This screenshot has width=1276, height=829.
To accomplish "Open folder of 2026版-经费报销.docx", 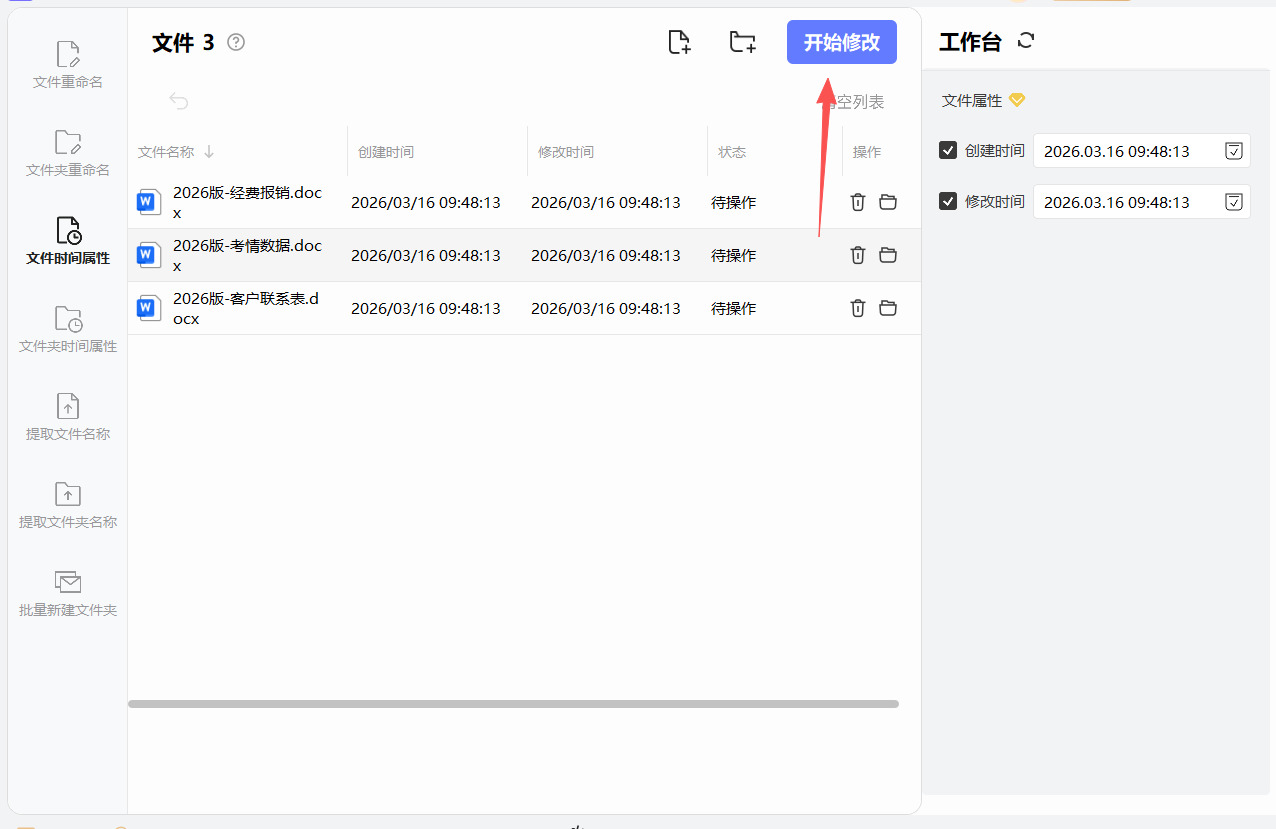I will [x=888, y=202].
